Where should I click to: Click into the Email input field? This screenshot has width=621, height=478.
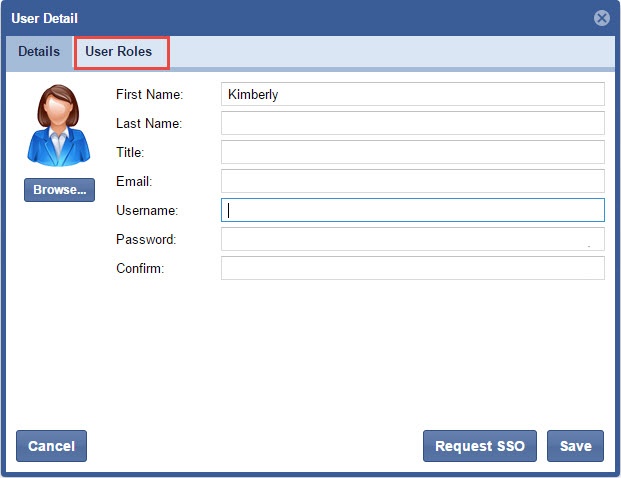[412, 181]
